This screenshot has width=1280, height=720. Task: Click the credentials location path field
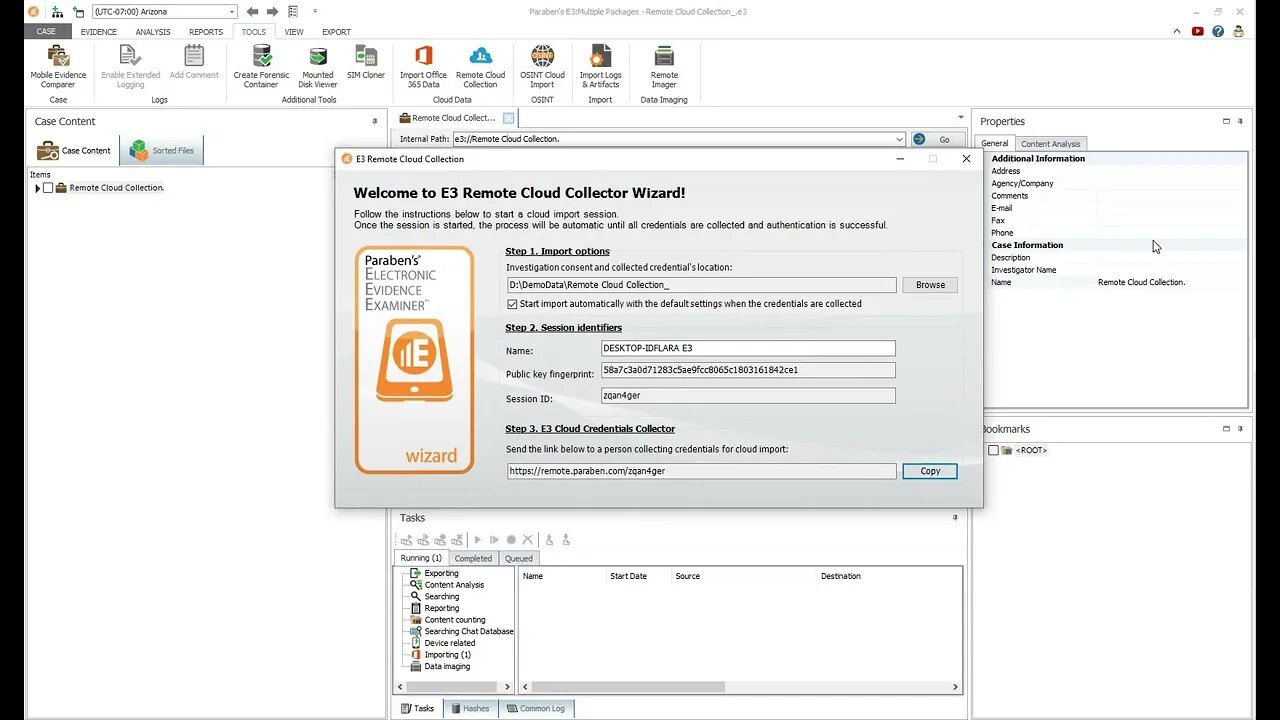point(701,285)
